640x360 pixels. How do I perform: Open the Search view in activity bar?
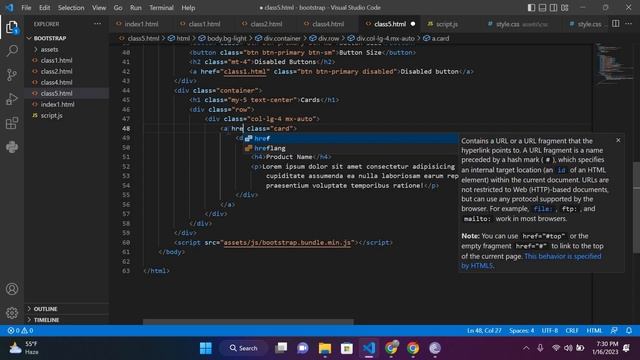click(12, 51)
